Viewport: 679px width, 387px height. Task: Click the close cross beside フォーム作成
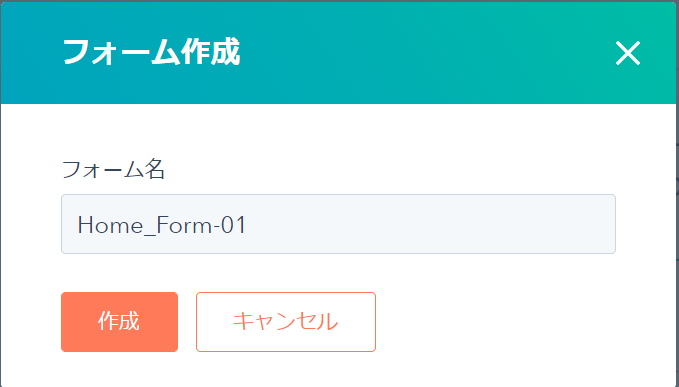628,53
